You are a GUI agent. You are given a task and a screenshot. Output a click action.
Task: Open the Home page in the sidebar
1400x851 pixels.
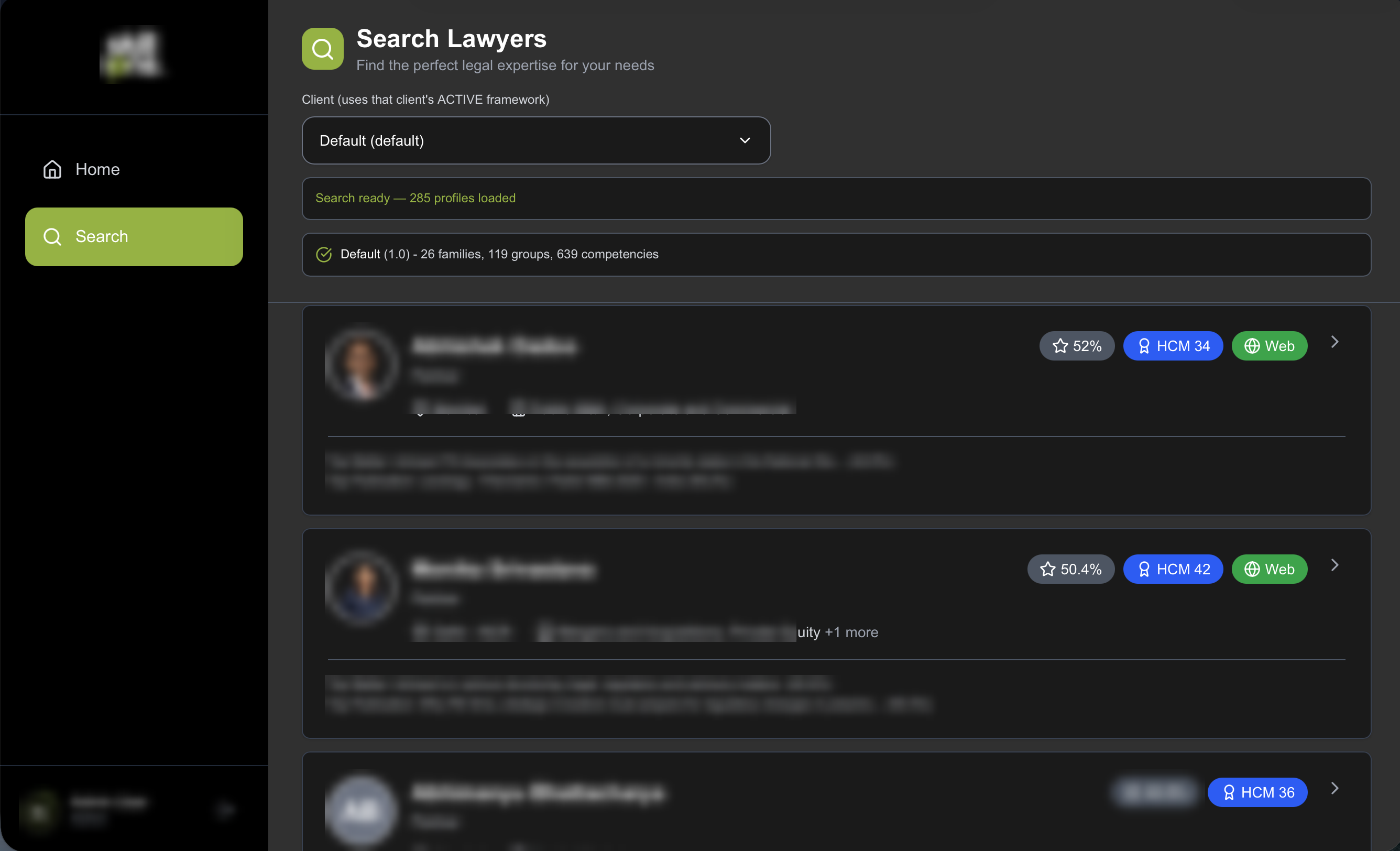(x=134, y=169)
